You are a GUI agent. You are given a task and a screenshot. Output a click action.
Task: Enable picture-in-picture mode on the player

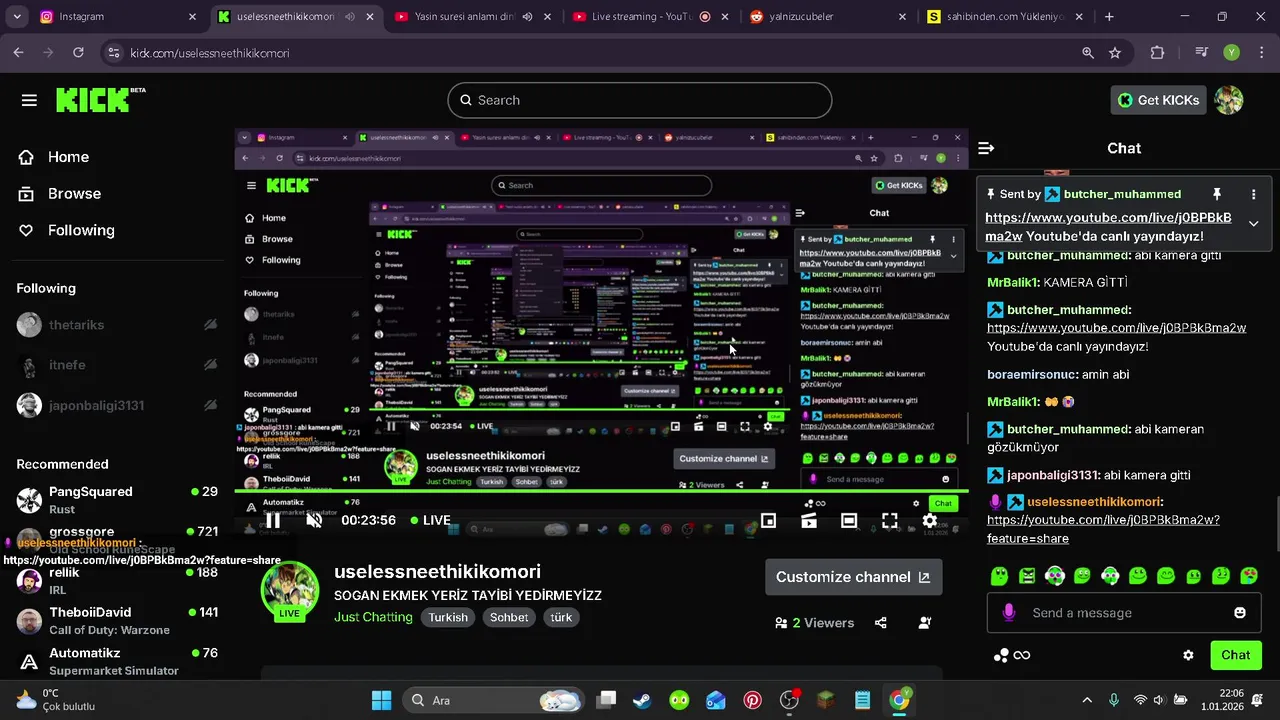pyautogui.click(x=768, y=520)
